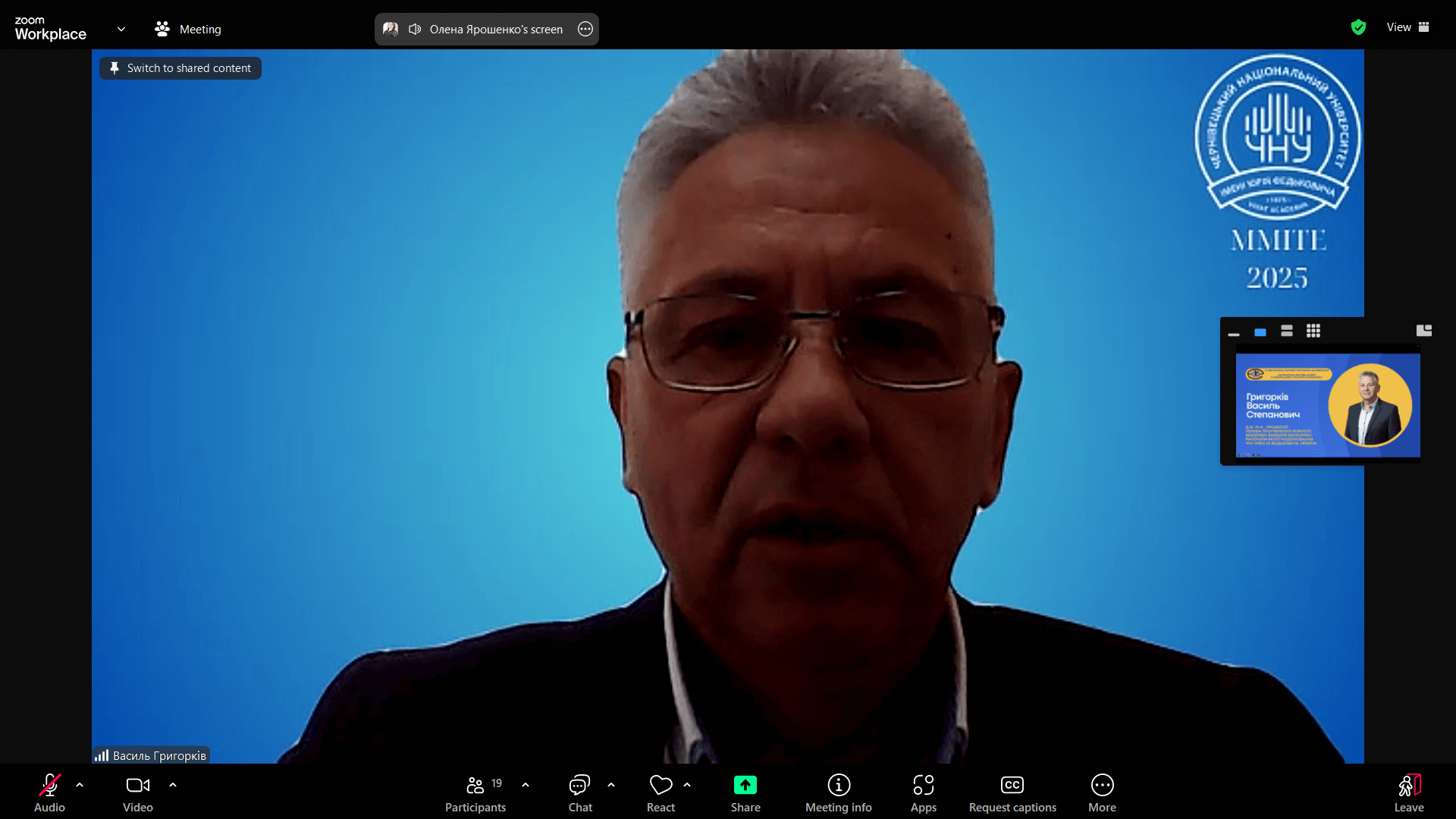The width and height of the screenshot is (1456, 819).
Task: Click the green Share screen button
Action: click(745, 785)
